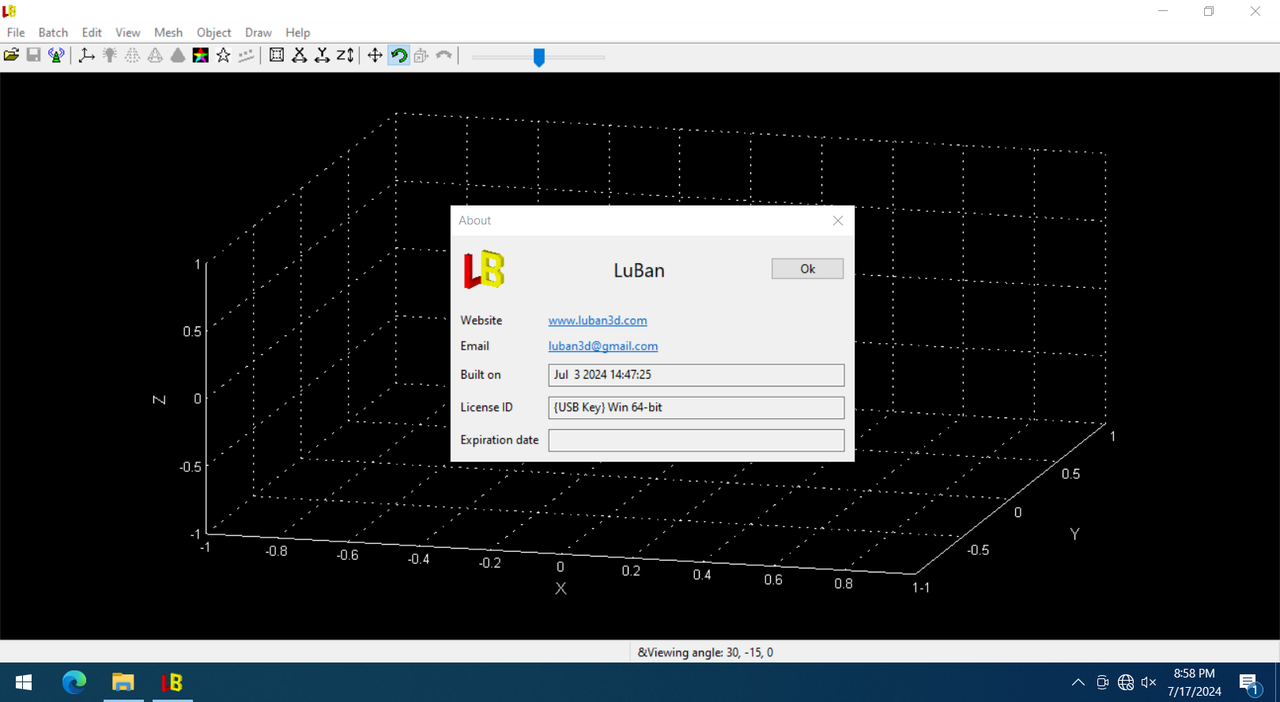
Task: Click the fit-to-frame box icon
Action: [x=277, y=56]
